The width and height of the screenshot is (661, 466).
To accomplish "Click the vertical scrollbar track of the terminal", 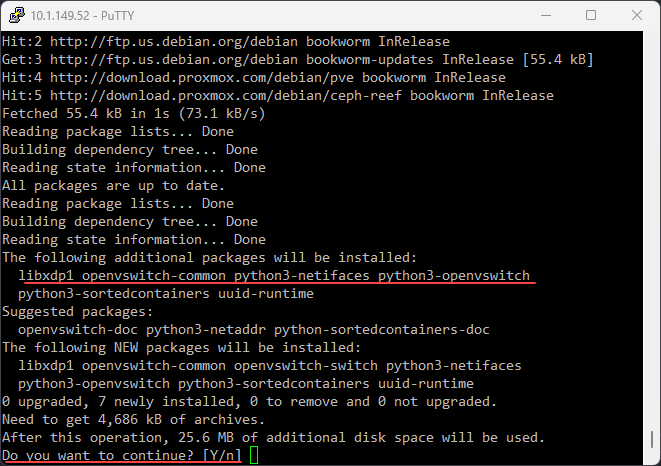I will 651,250.
